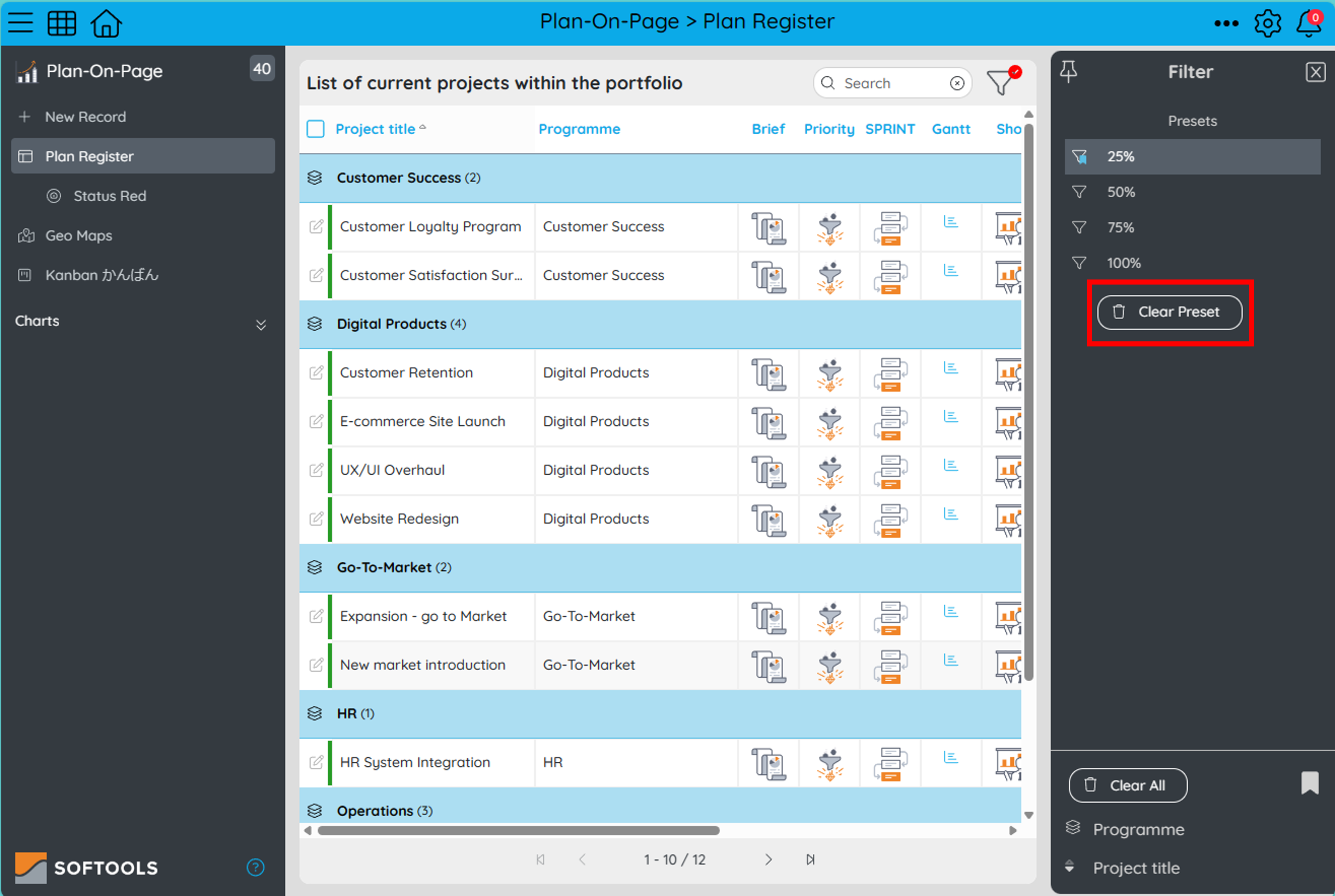The height and width of the screenshot is (896, 1335).
Task: Close the Filter panel
Action: pyautogui.click(x=1315, y=72)
